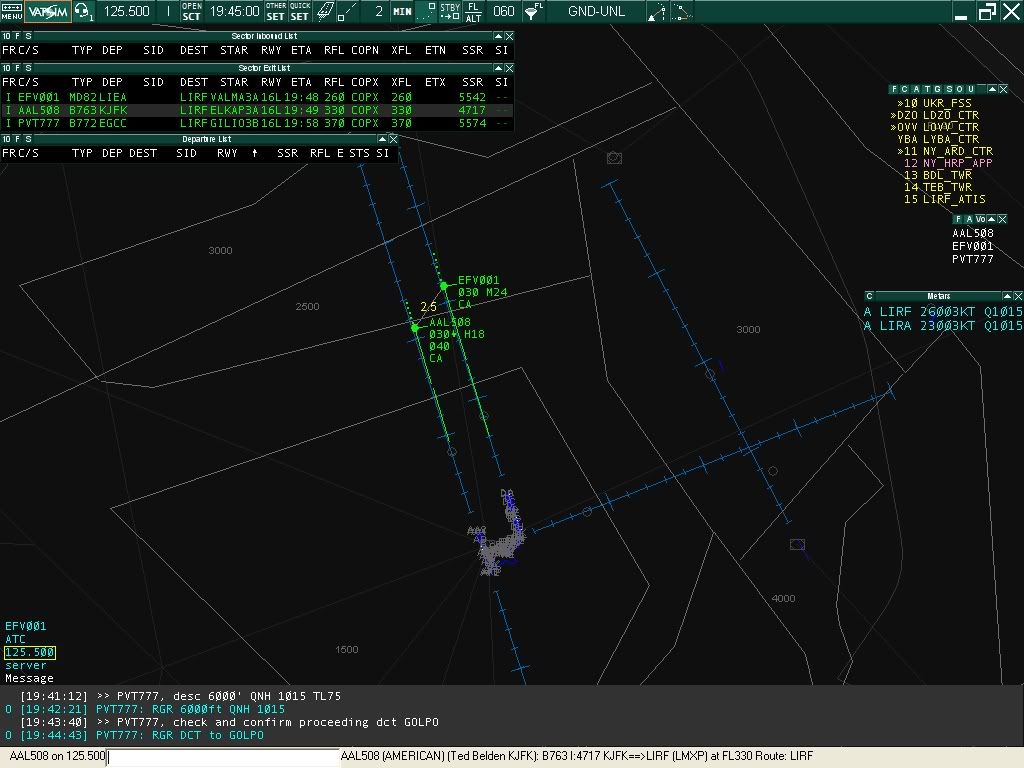Open the OTHER SET settings button
Viewport: 1024px width, 768px height.
[x=276, y=11]
